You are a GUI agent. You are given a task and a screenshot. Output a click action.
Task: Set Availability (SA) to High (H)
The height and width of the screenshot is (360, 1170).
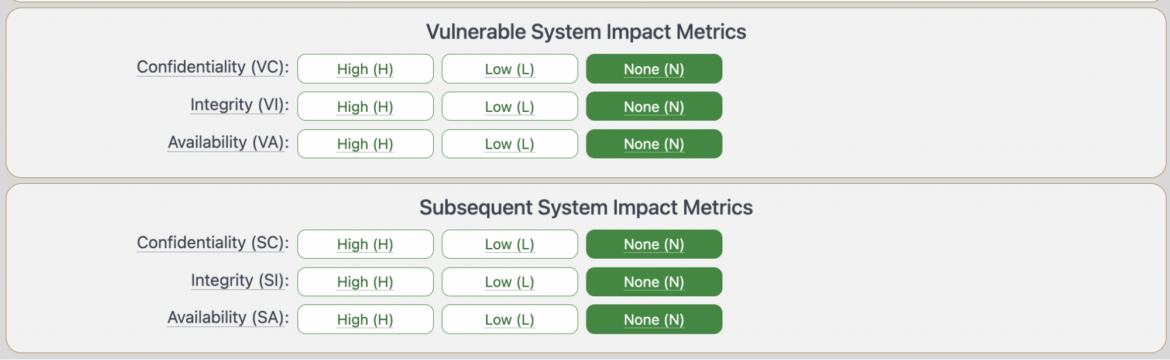365,319
